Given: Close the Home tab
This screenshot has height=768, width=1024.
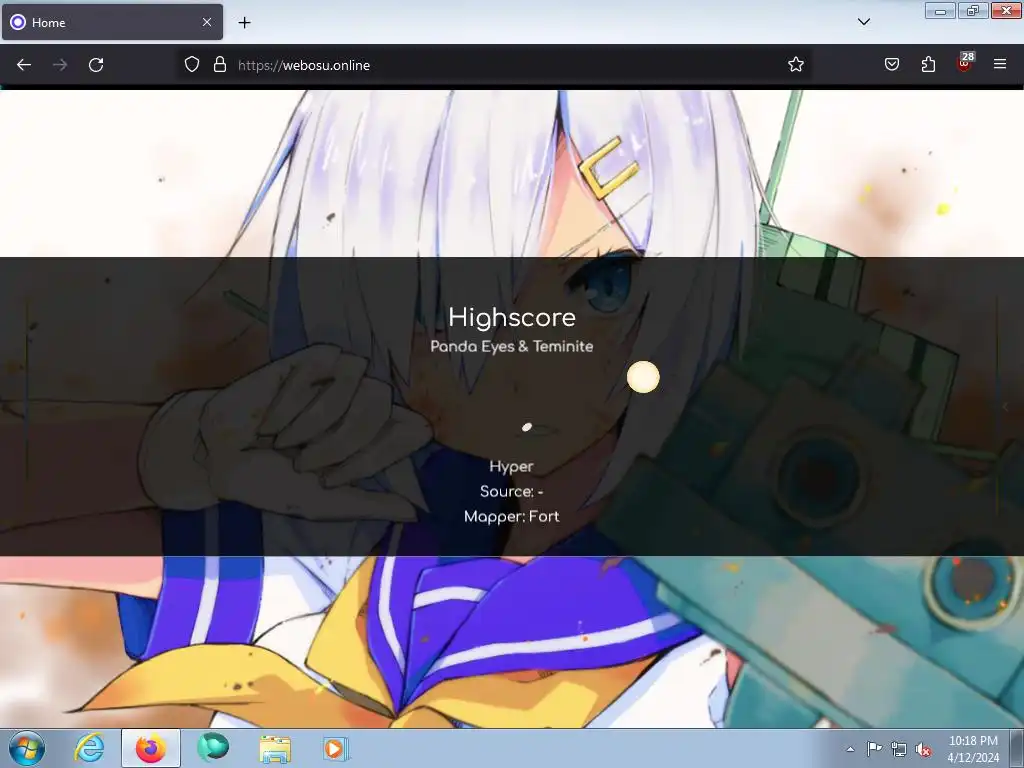Looking at the screenshot, I should pos(207,22).
